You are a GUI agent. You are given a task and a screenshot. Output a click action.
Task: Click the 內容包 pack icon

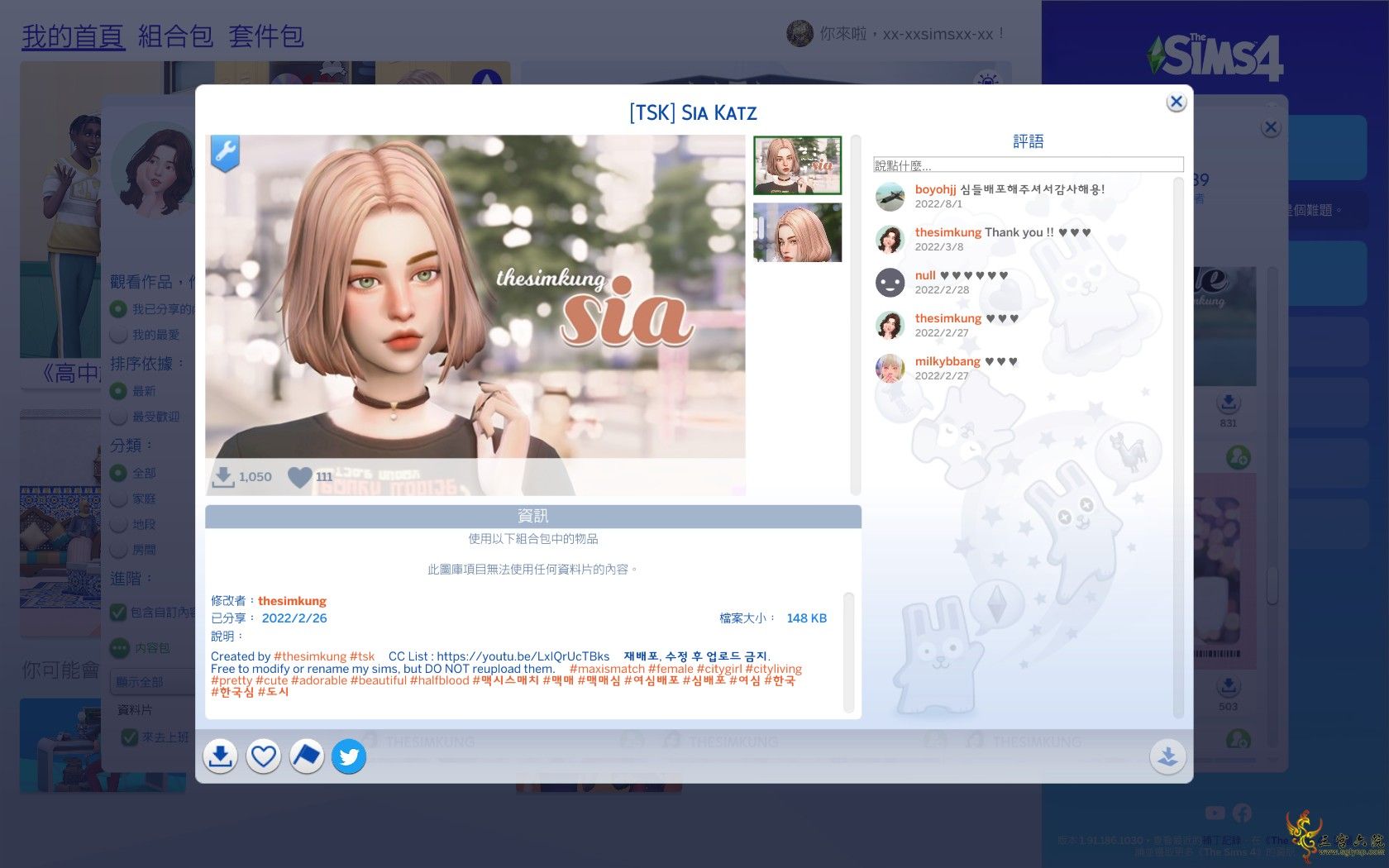(120, 648)
